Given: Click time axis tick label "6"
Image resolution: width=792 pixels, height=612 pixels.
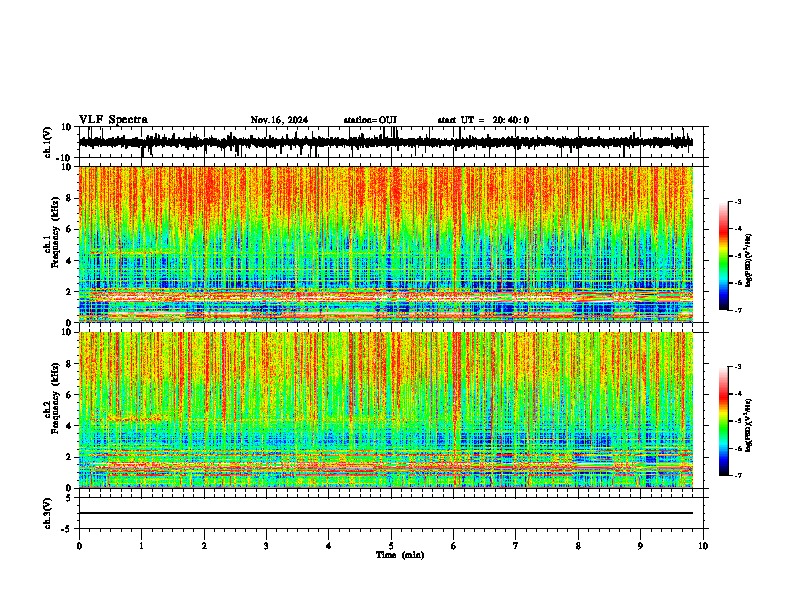Looking at the screenshot, I should point(454,546).
